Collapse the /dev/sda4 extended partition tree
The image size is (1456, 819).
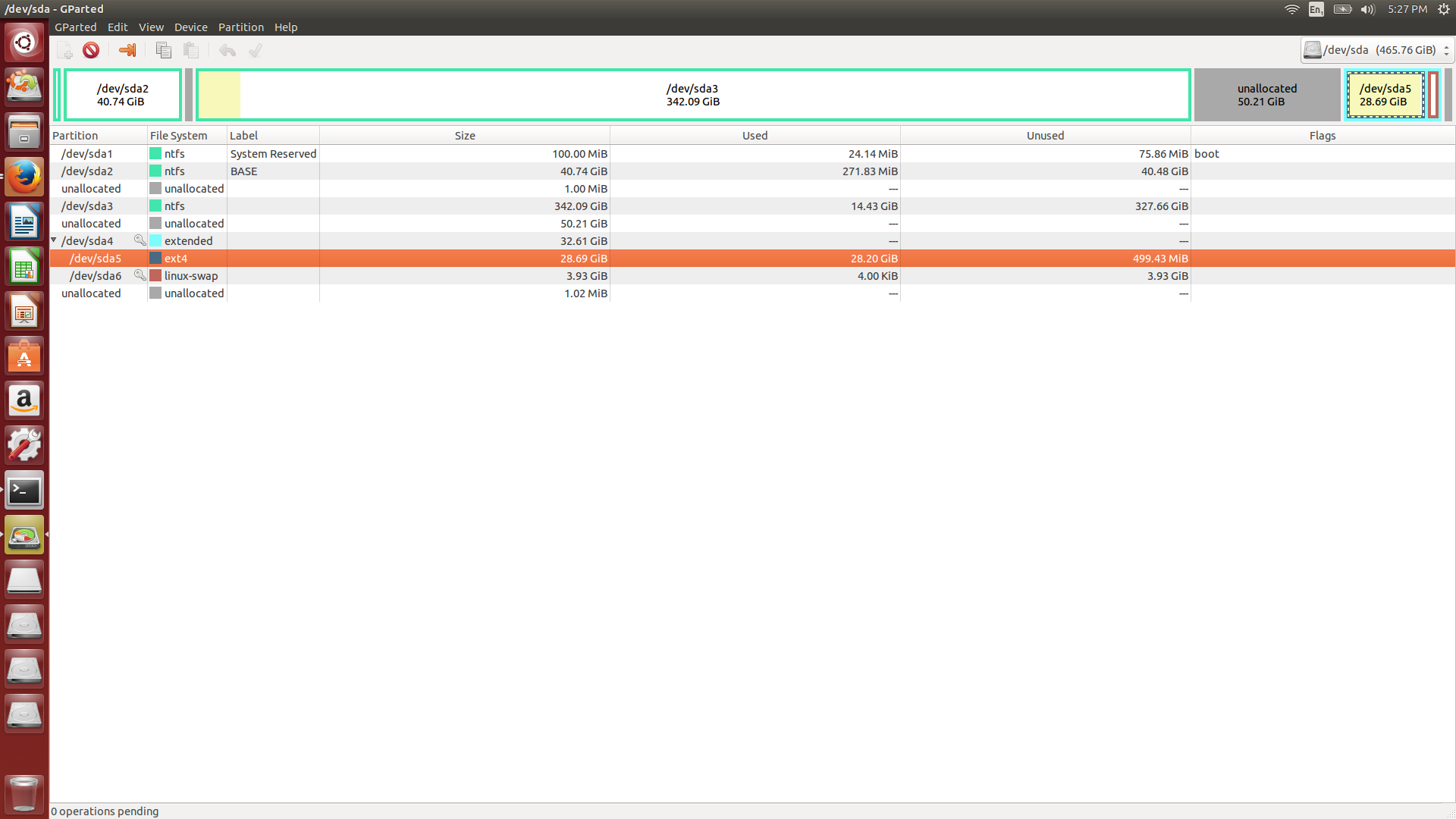[54, 240]
